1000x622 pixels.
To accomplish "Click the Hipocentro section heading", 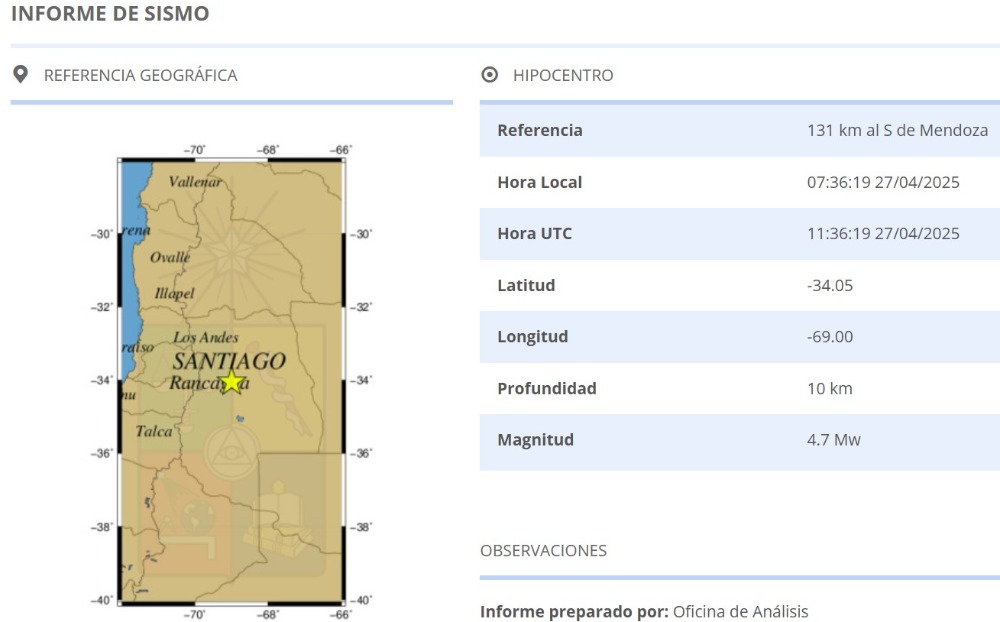I will [x=563, y=75].
